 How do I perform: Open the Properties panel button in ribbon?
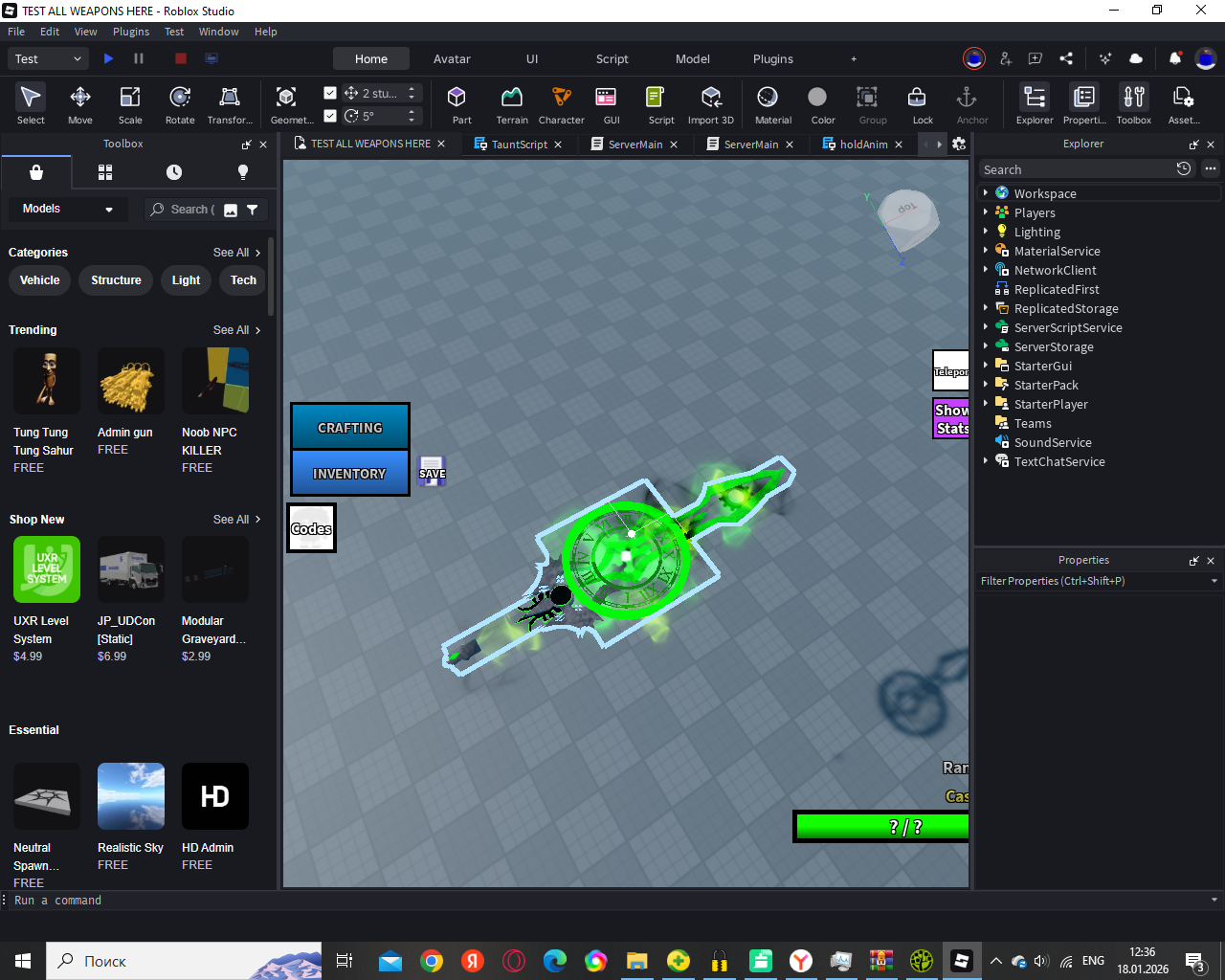pyautogui.click(x=1084, y=103)
